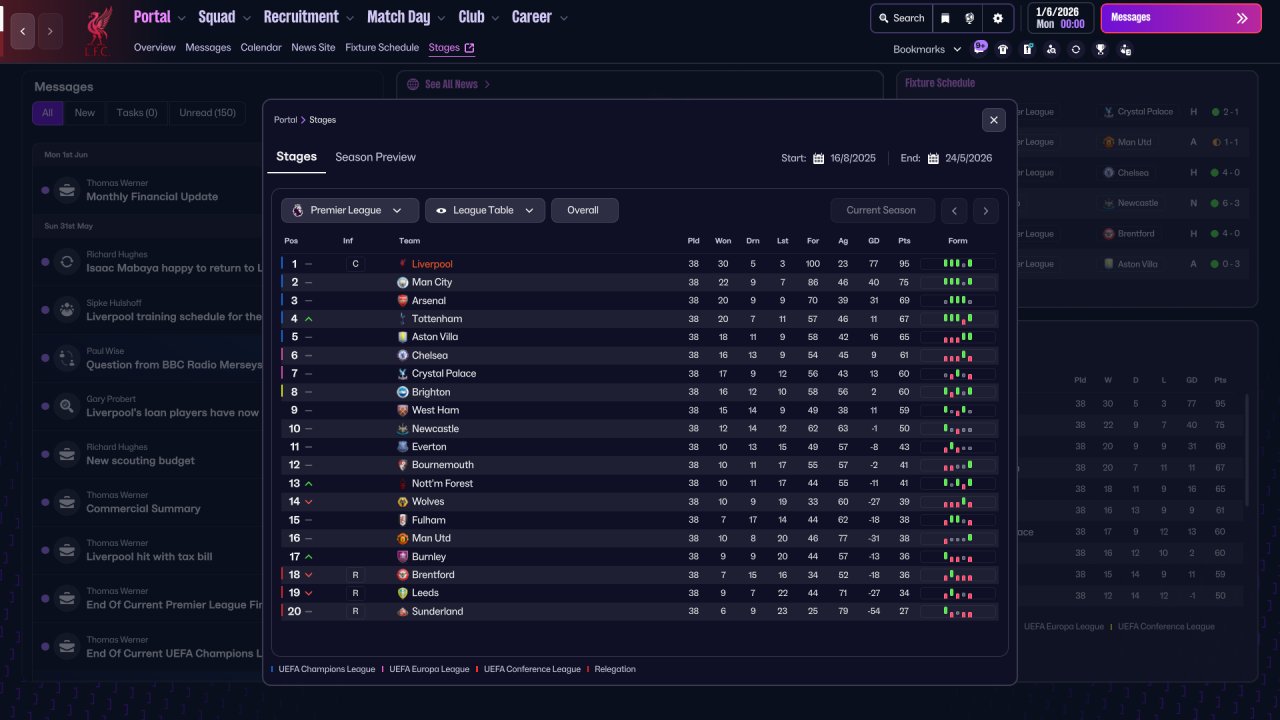Screen dimensions: 1280x720
Task: Expand the Club menu chevron
Action: [495, 18]
